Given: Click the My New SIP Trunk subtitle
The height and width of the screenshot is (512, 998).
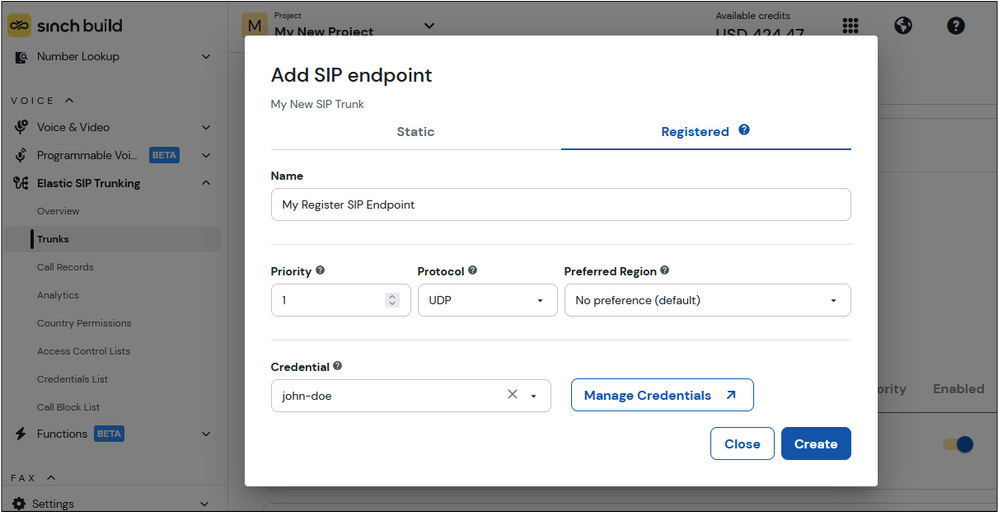Looking at the screenshot, I should (x=317, y=104).
